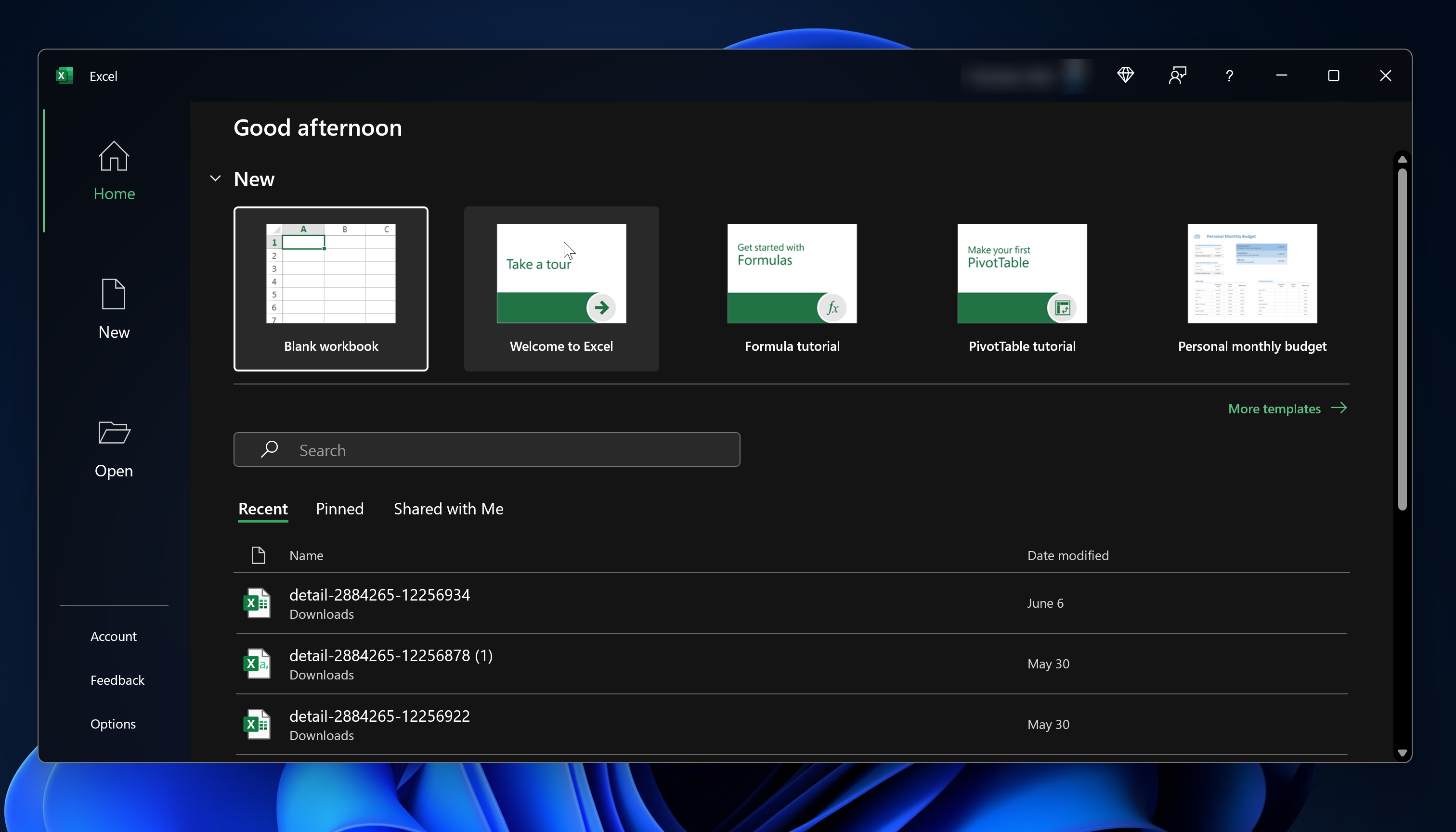Viewport: 1456px width, 832px height.
Task: Click the feedback person icon in title bar
Action: [1177, 76]
